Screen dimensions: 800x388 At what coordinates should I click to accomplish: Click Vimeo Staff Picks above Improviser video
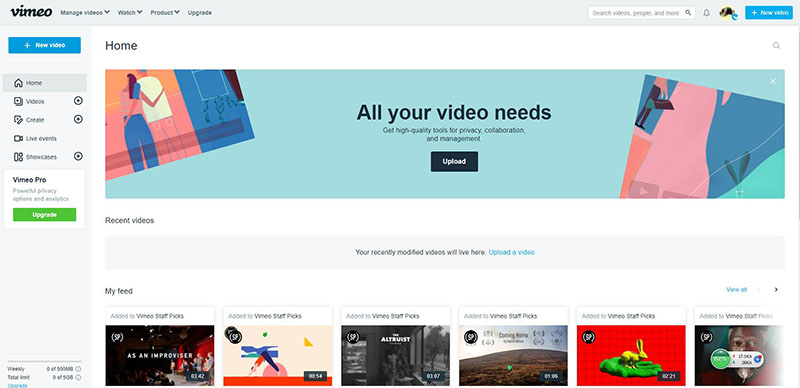[160, 316]
